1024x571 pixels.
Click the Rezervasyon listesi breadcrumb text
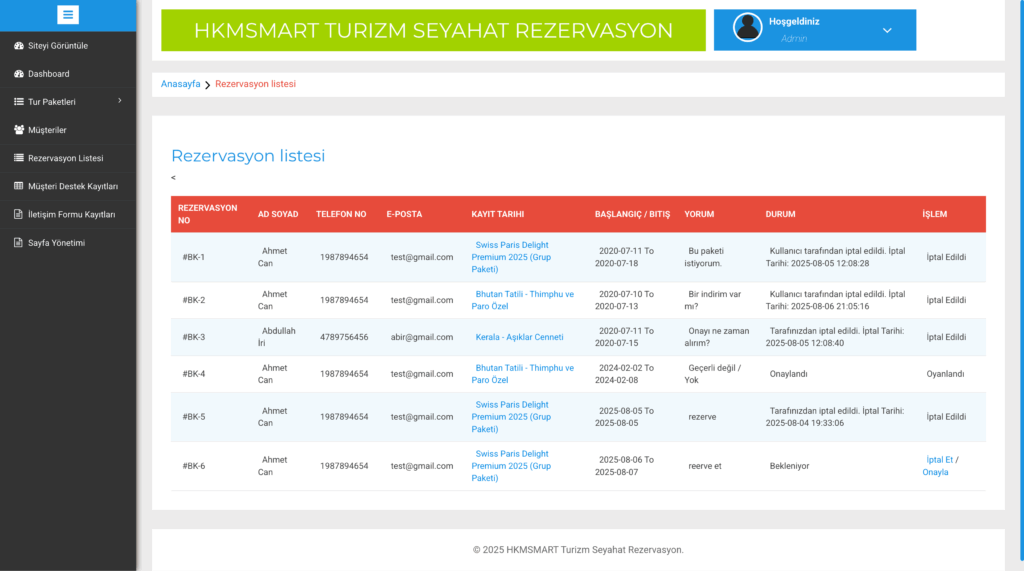tap(255, 84)
